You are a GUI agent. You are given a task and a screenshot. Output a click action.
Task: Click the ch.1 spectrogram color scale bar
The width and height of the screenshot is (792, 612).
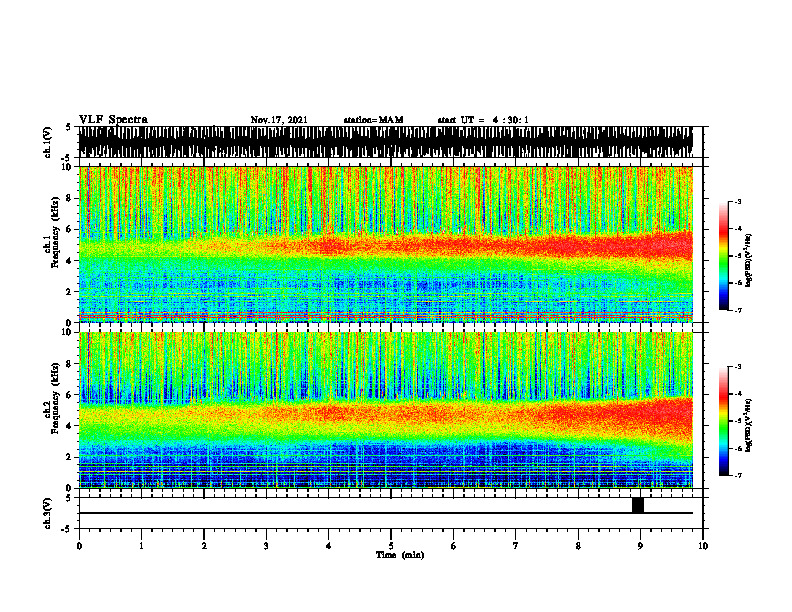pos(723,256)
